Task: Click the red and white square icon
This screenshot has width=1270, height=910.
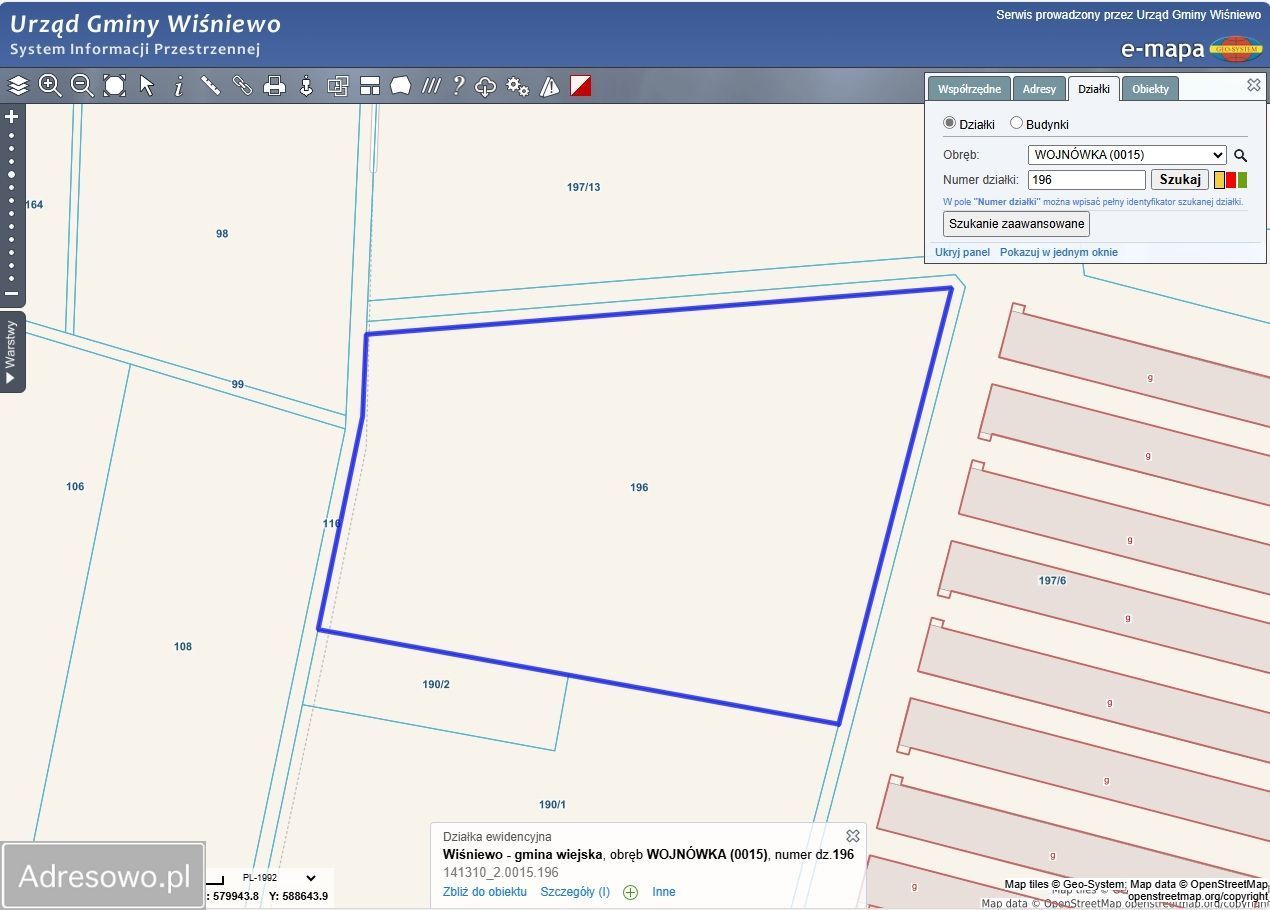Action: 581,86
